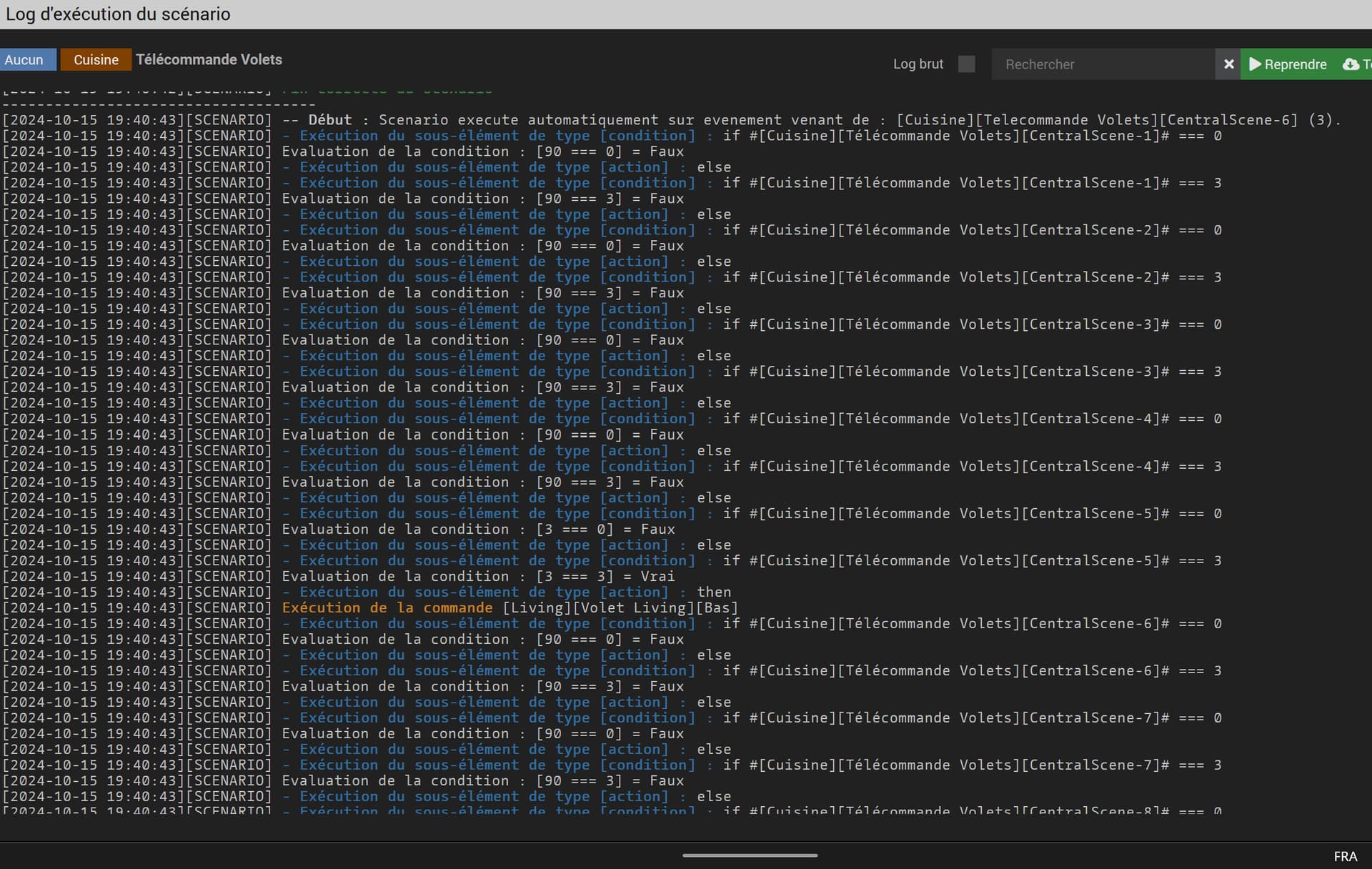Image resolution: width=1372 pixels, height=869 pixels.
Task: Clear the search field with the X
Action: 1228,64
